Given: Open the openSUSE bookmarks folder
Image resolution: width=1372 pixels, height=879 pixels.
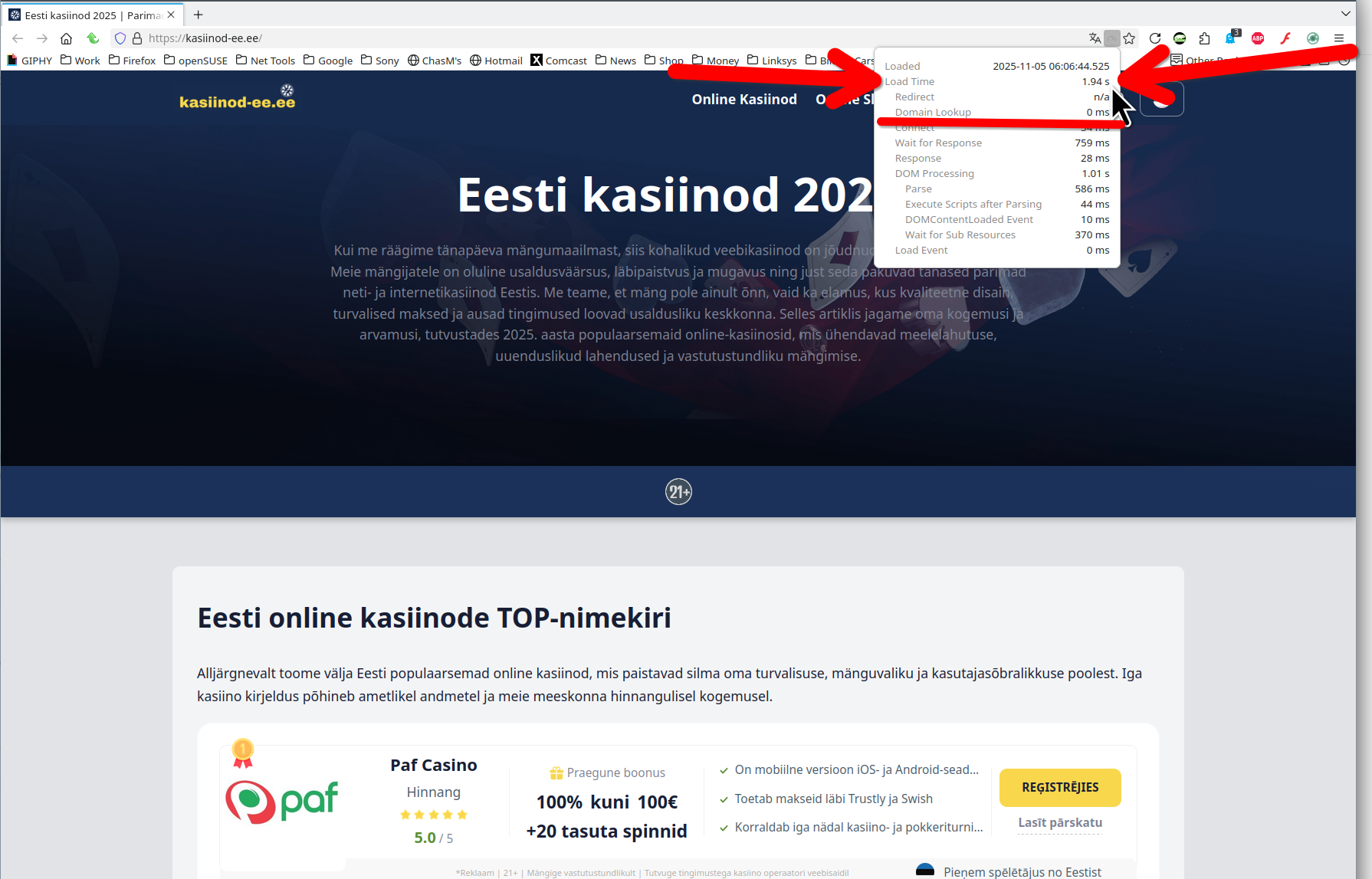Looking at the screenshot, I should point(195,61).
